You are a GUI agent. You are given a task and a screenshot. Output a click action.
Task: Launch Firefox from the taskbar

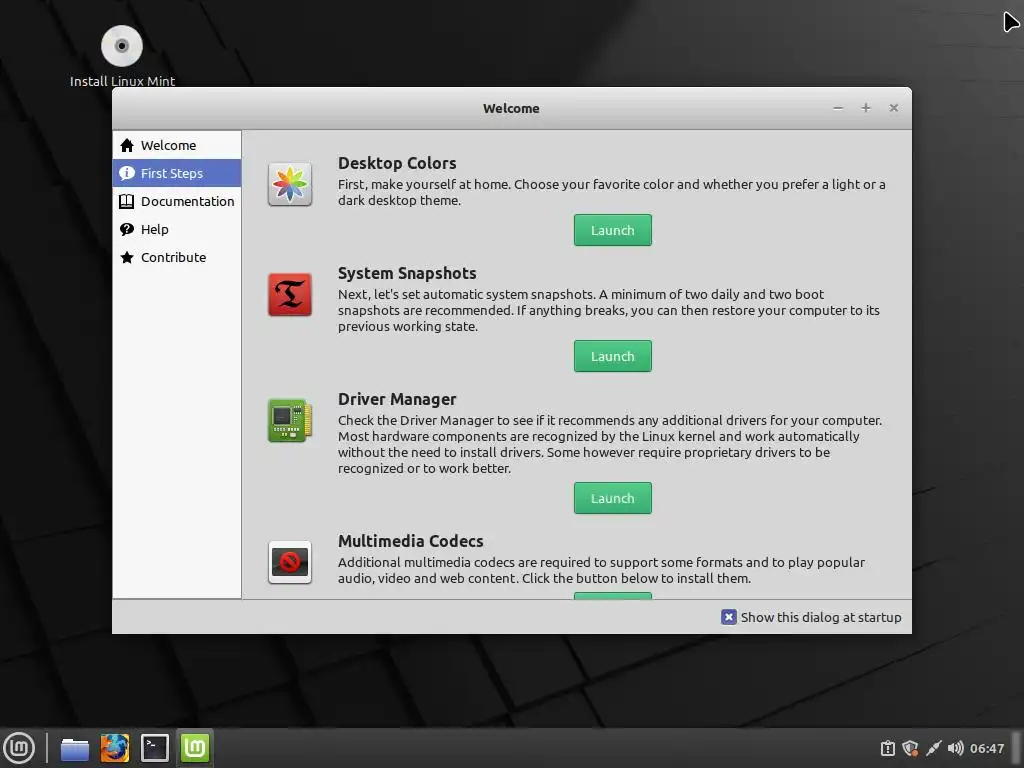[114, 748]
